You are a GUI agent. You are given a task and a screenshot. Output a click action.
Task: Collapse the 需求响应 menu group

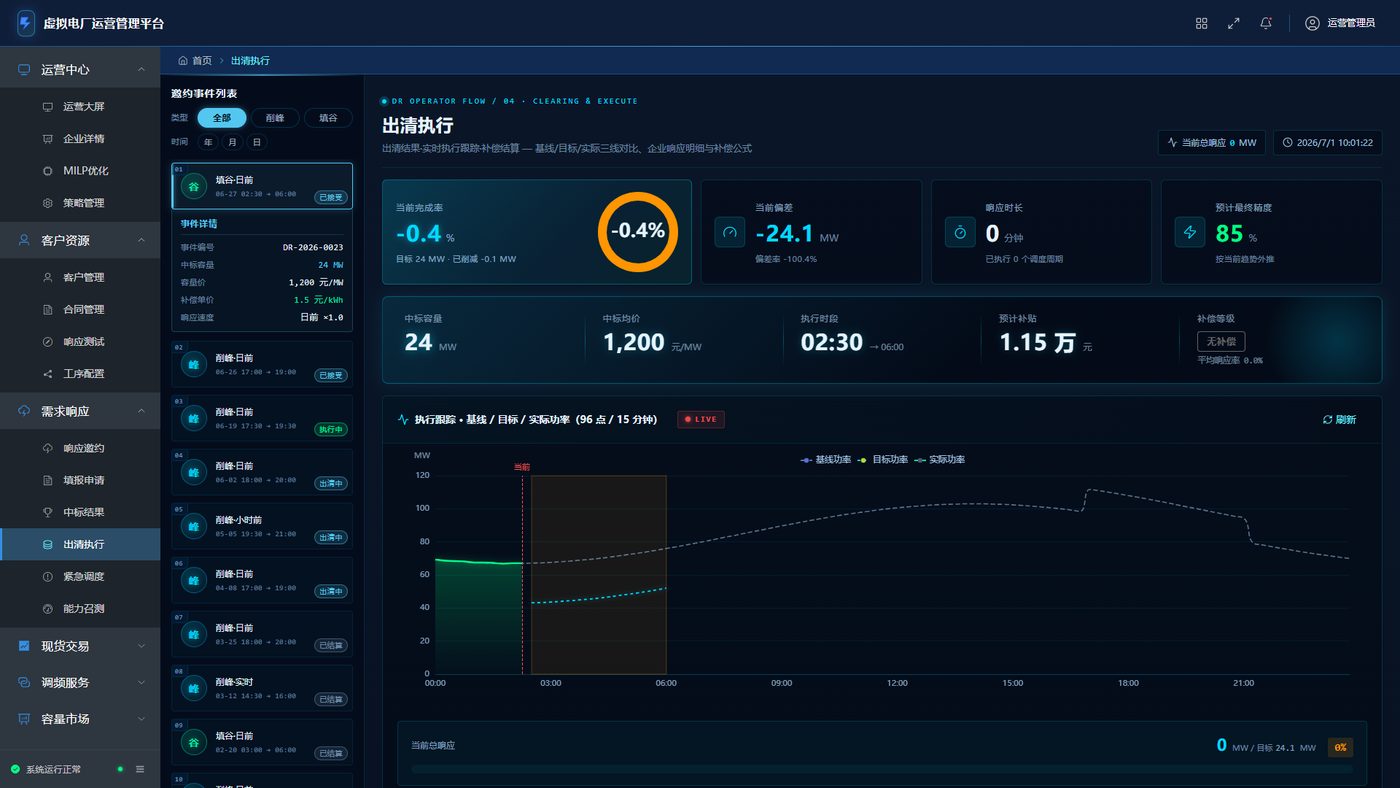80,411
